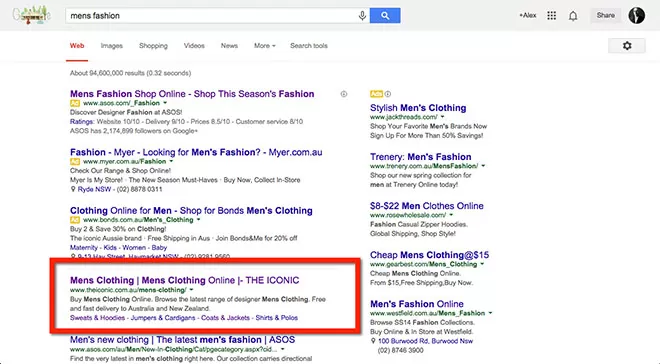This screenshot has width=660, height=364.
Task: Expand arrow next to www.asos.com/_Fashion
Action: pyautogui.click(x=165, y=103)
